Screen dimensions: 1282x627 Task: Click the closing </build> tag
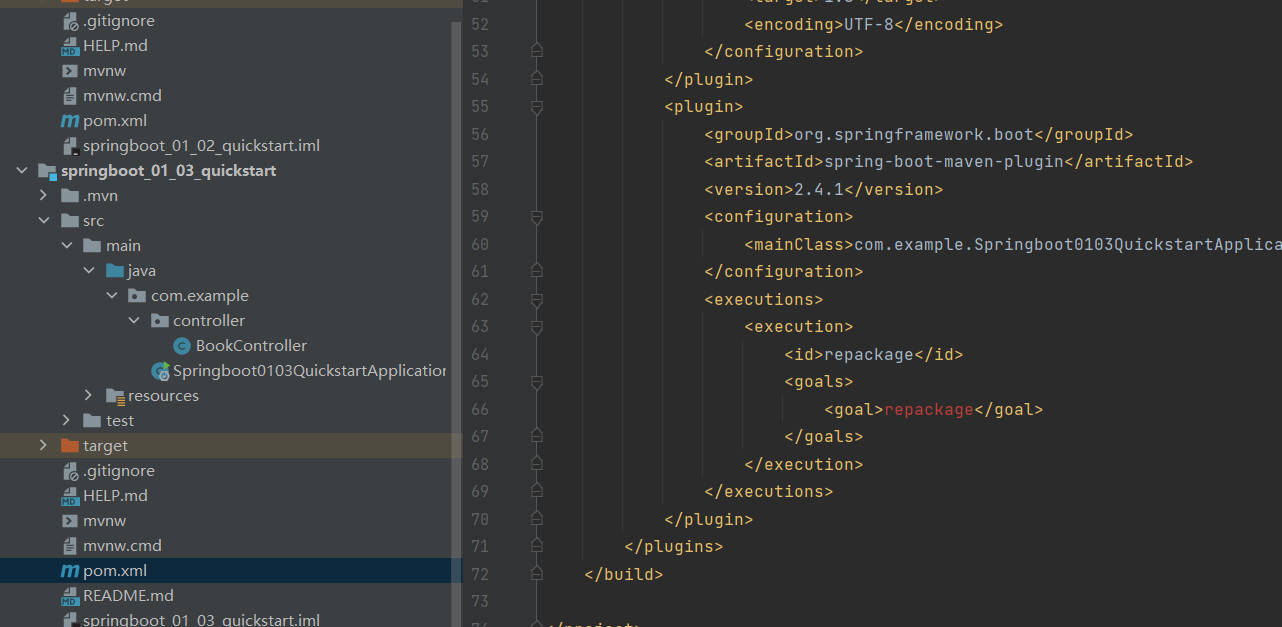(623, 574)
